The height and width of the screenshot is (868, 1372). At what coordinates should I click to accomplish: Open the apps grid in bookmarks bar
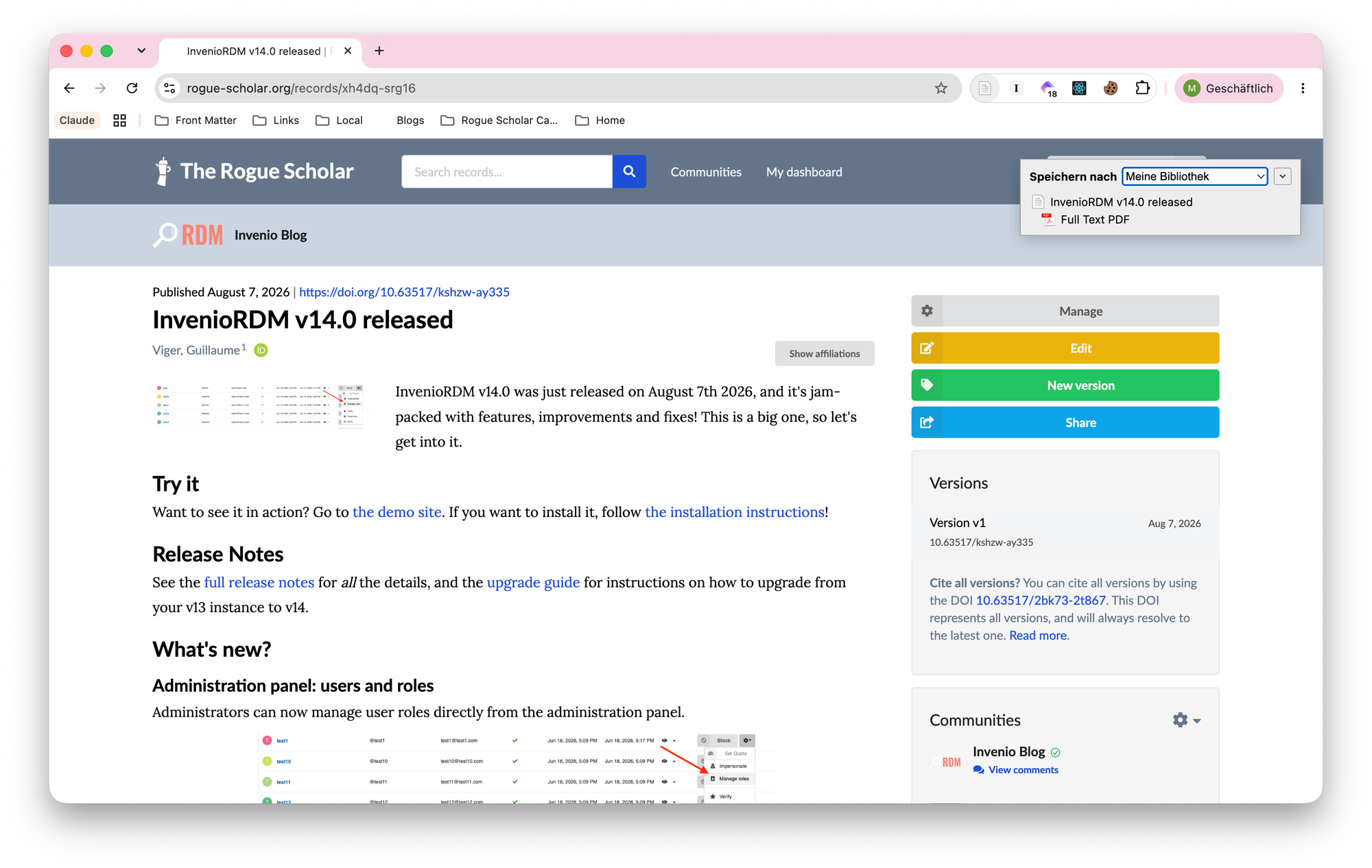point(119,120)
